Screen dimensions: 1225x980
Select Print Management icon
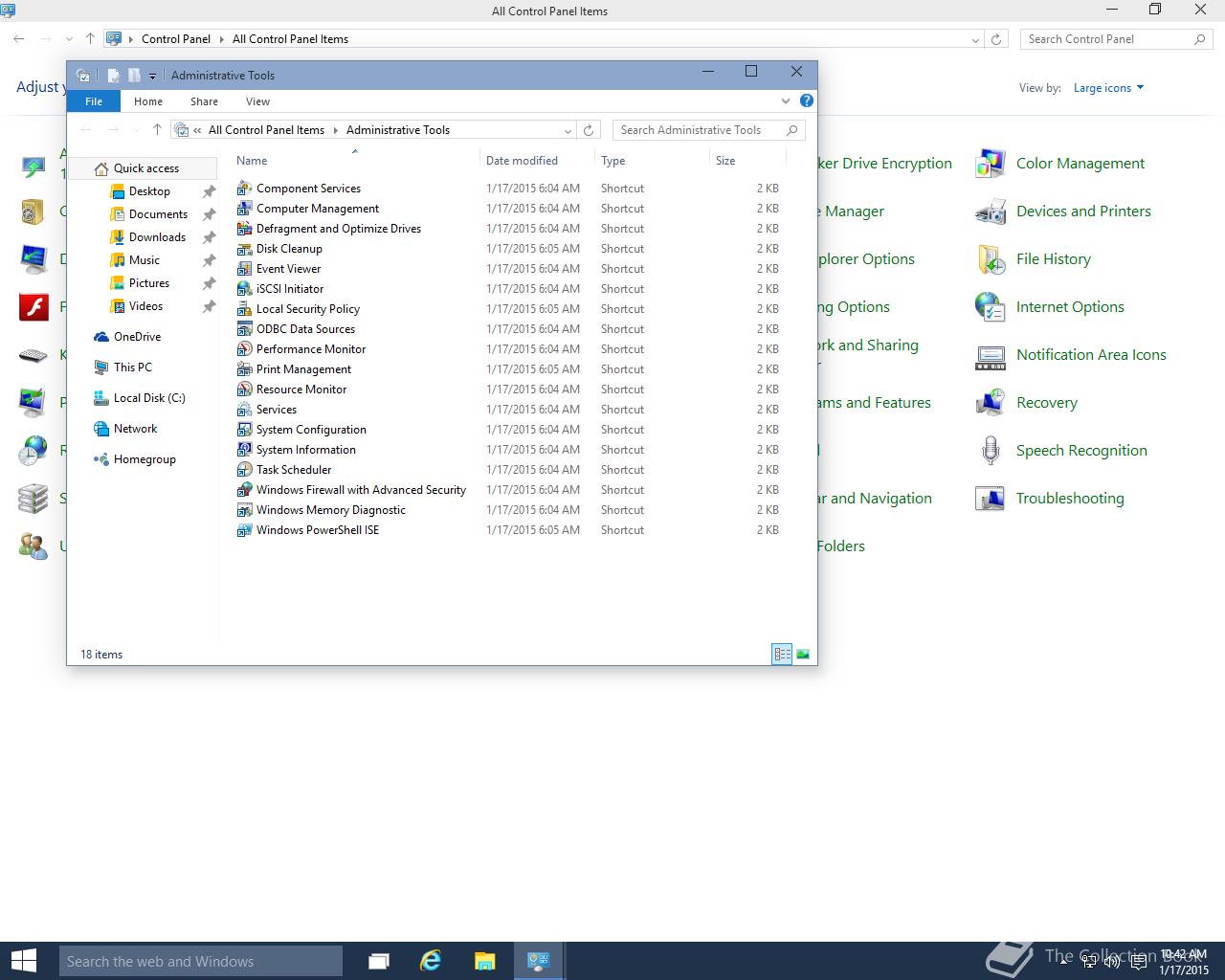244,369
